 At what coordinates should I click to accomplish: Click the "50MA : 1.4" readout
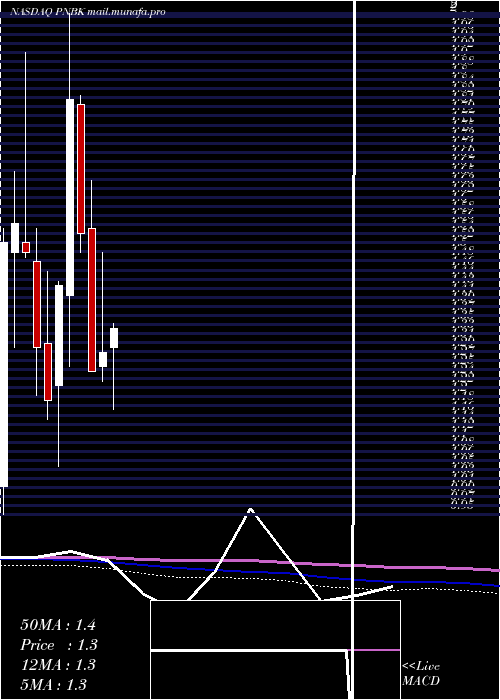point(58,625)
